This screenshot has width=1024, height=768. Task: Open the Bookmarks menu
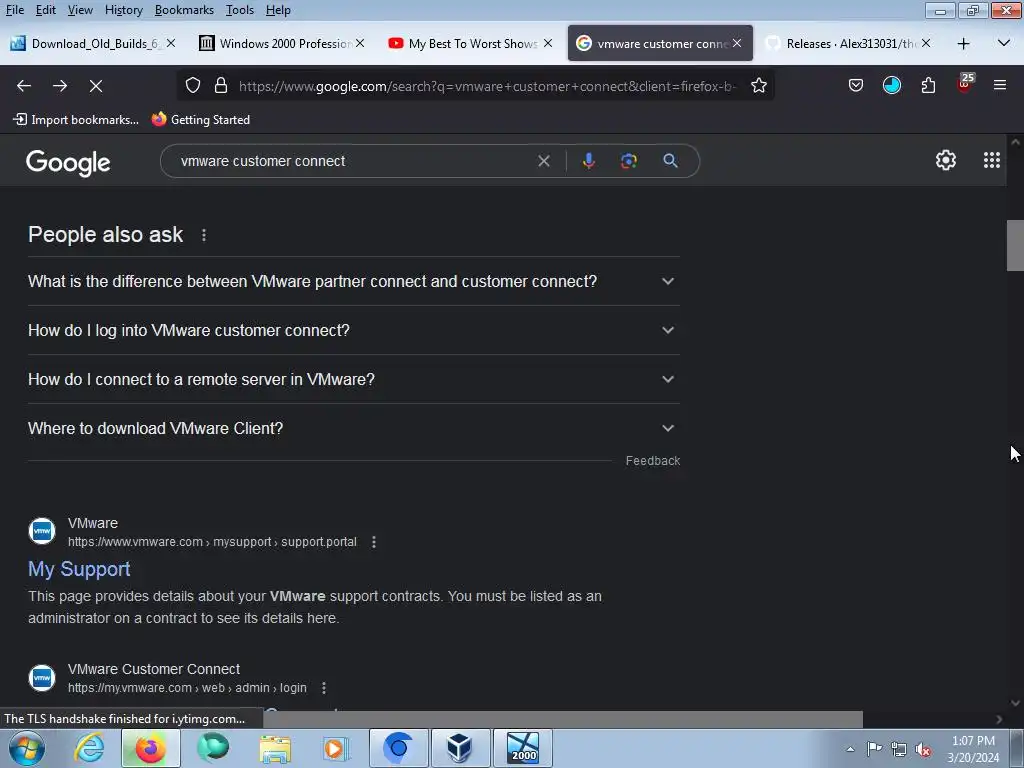coord(184,10)
